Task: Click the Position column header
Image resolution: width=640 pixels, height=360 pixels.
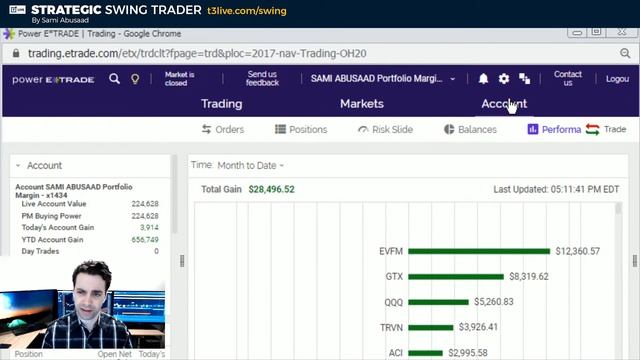Action: (x=29, y=354)
